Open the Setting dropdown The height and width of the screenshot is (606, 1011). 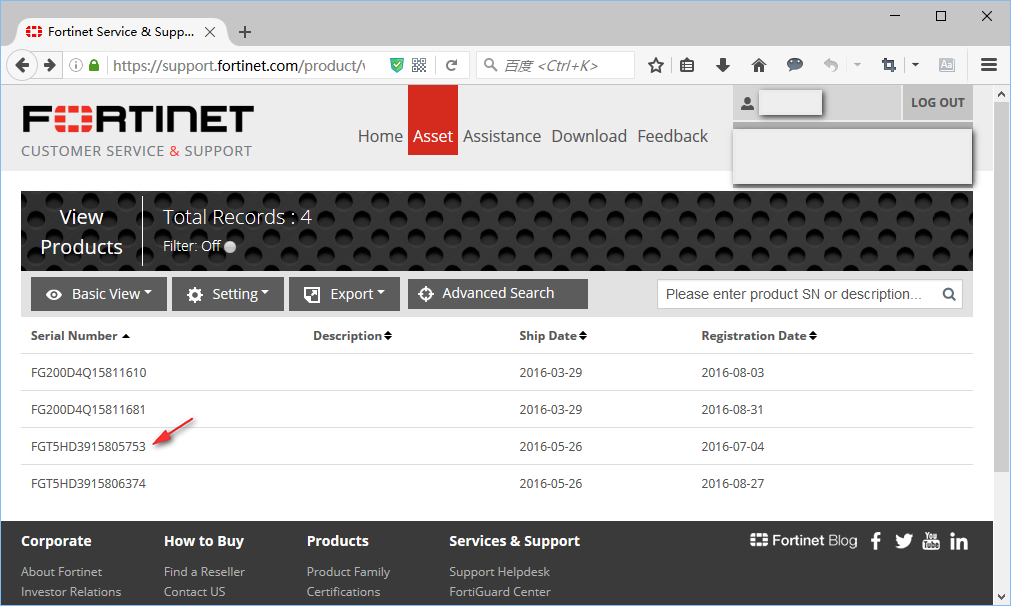click(228, 294)
